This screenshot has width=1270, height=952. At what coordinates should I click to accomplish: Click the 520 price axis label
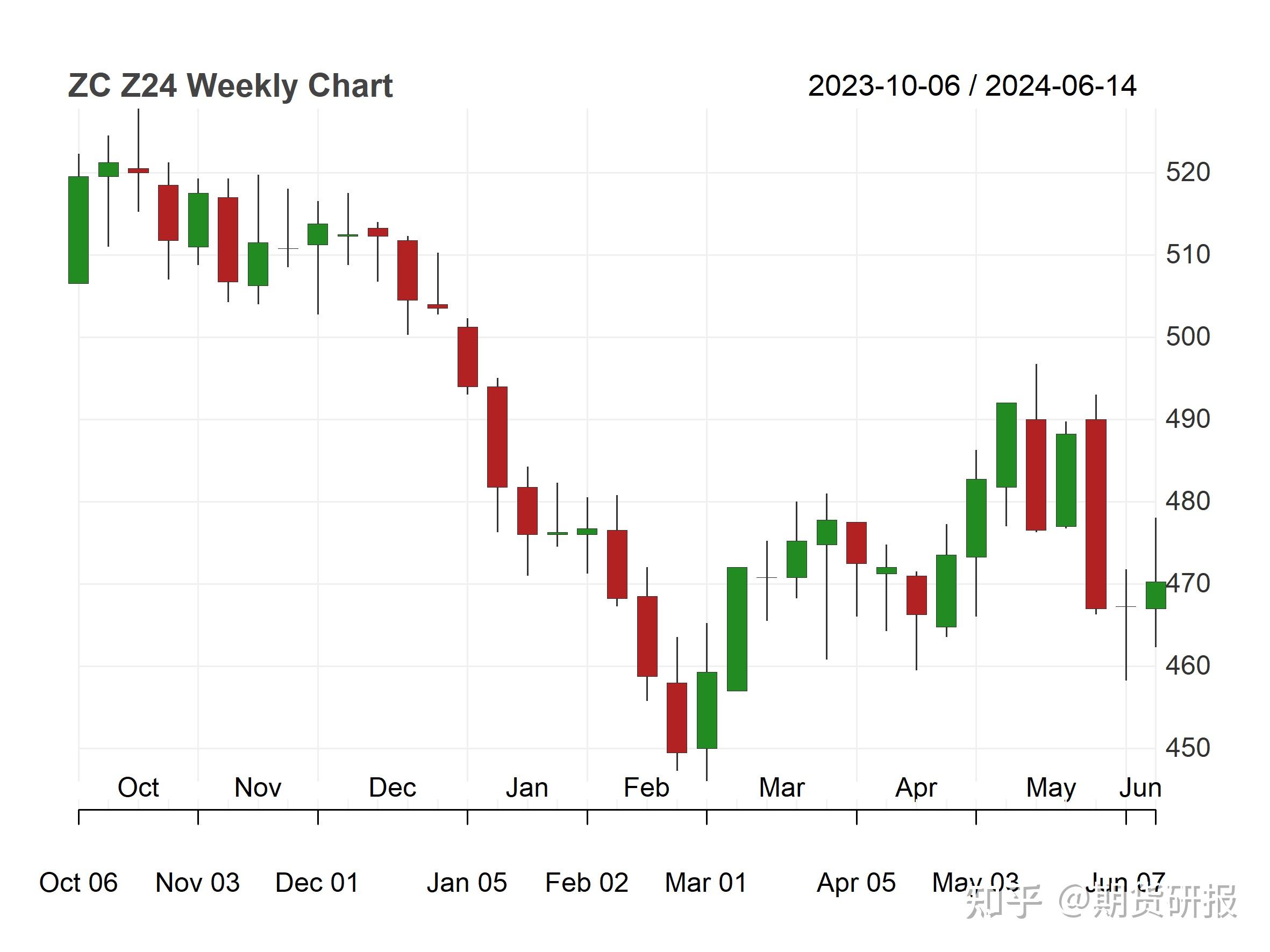[x=1187, y=172]
